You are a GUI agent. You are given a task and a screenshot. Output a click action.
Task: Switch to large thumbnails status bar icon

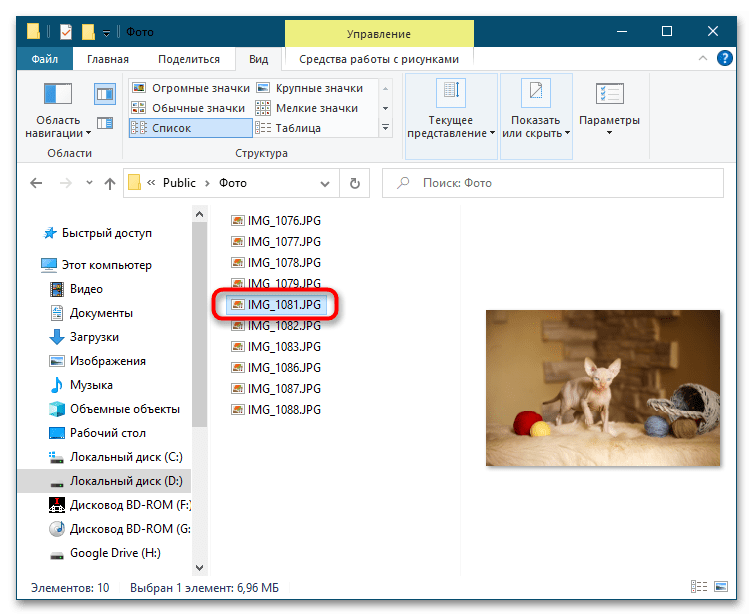click(x=721, y=587)
